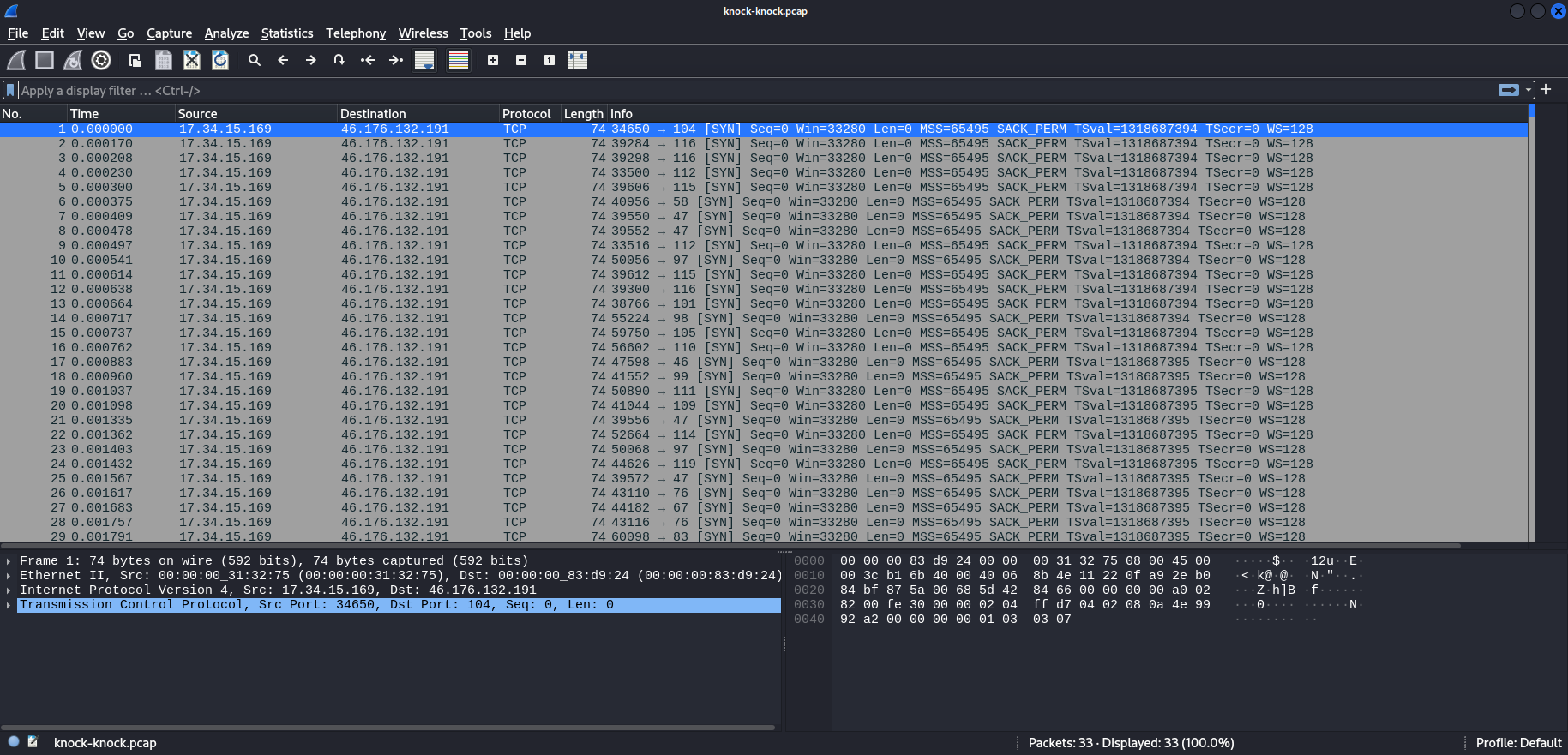Expand Frame 1 details
Viewport: 1568px width, 755px height.
click(9, 561)
